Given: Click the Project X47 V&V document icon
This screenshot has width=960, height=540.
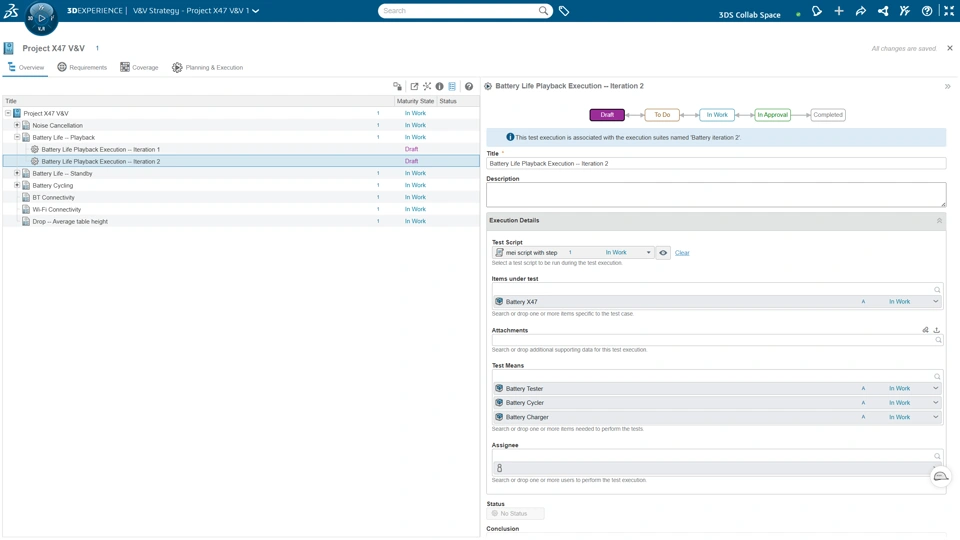Looking at the screenshot, I should [9, 48].
